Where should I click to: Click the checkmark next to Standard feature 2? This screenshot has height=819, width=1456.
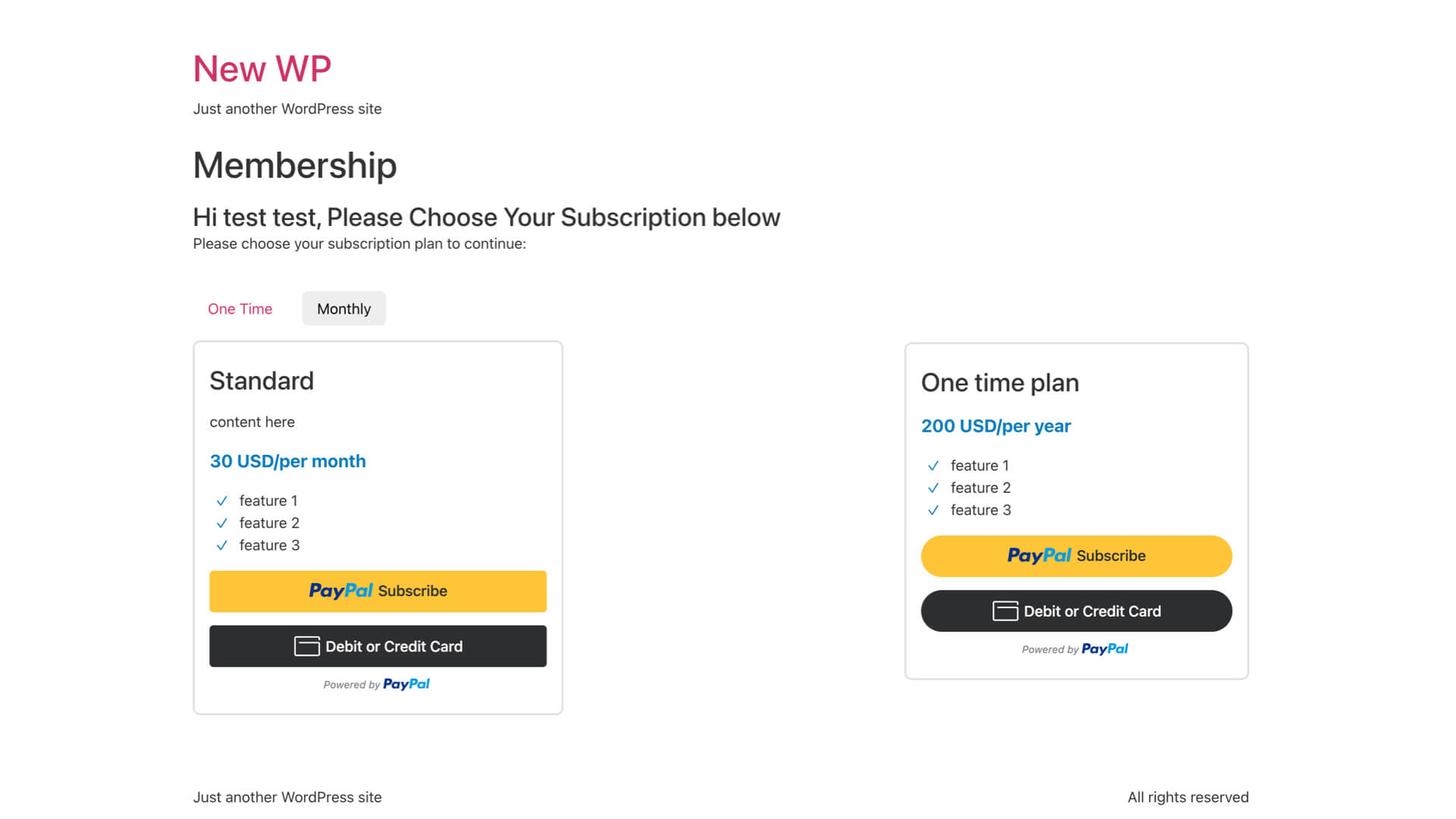[221, 523]
